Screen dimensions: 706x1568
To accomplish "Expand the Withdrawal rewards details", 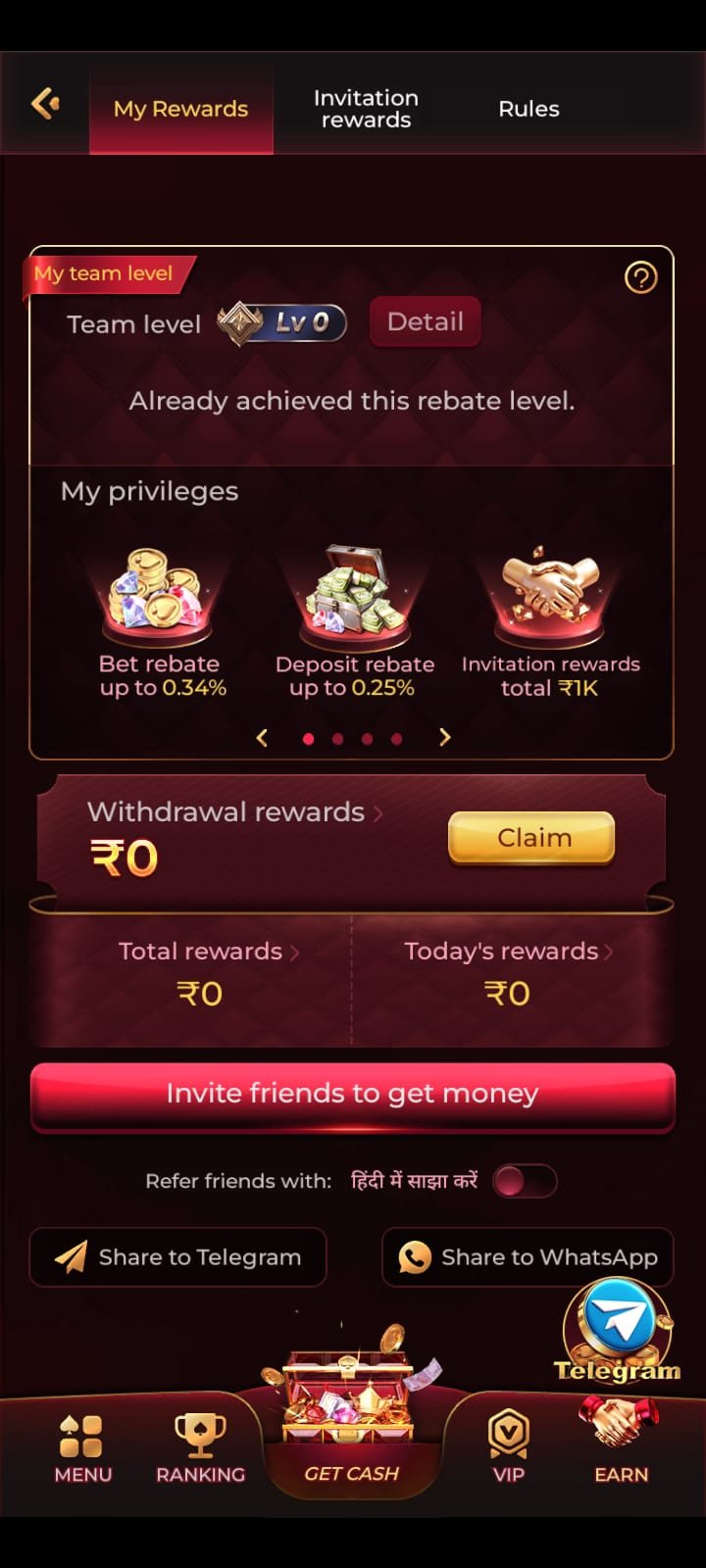I will tap(235, 811).
